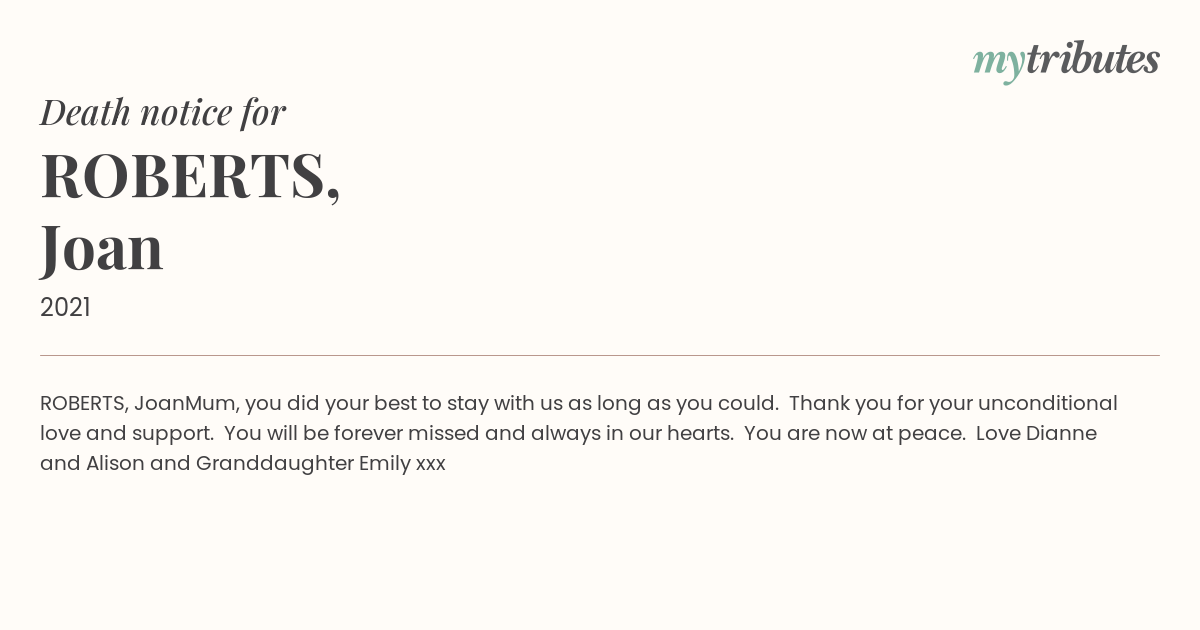The image size is (1200, 630).
Task: Click "ROBERTS, JoanMum" at start of the message
Action: [x=138, y=403]
